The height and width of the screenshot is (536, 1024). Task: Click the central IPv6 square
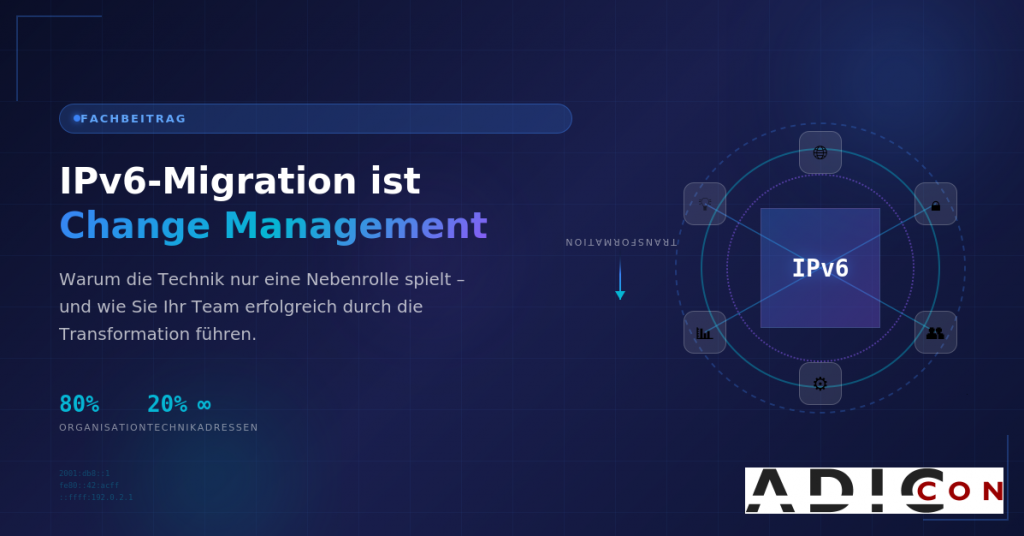pos(820,268)
